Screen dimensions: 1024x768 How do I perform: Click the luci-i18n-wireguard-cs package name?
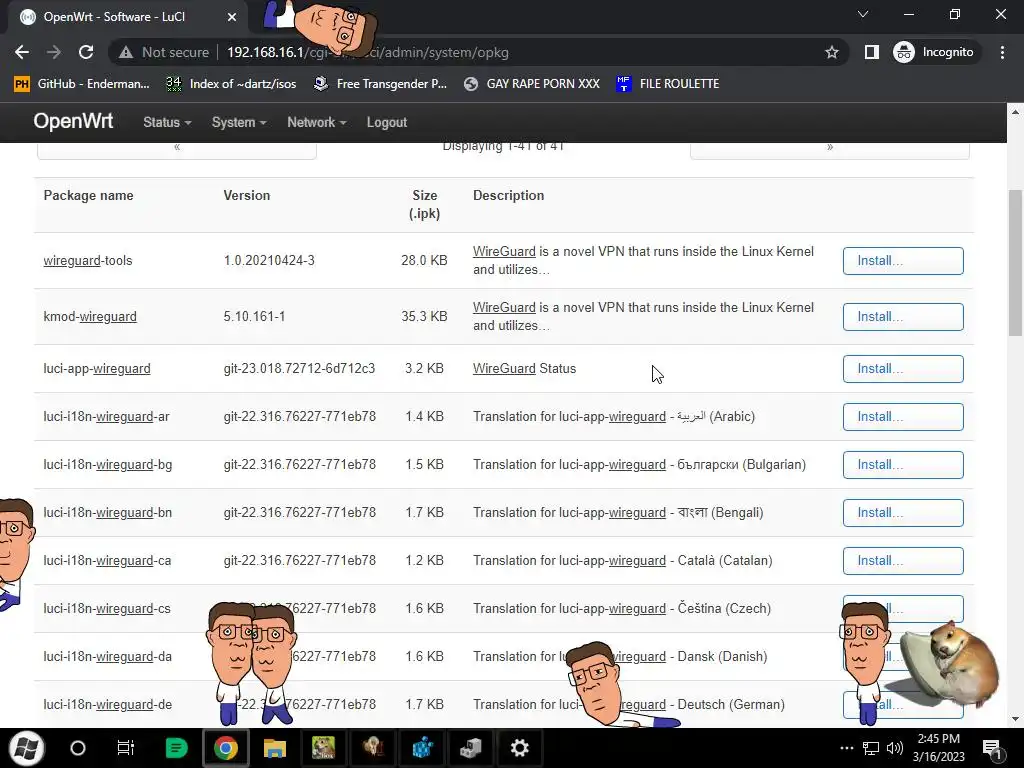(x=106, y=609)
